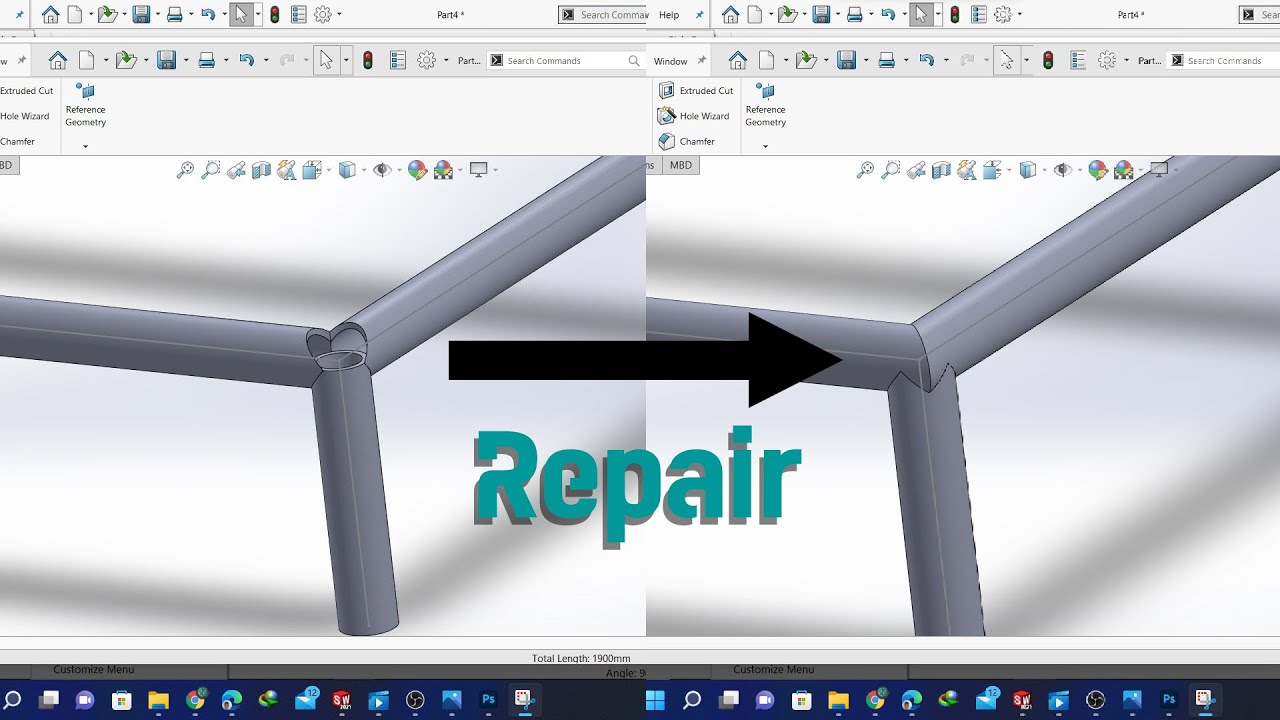Click Extruded Cut icon in right window

667,90
